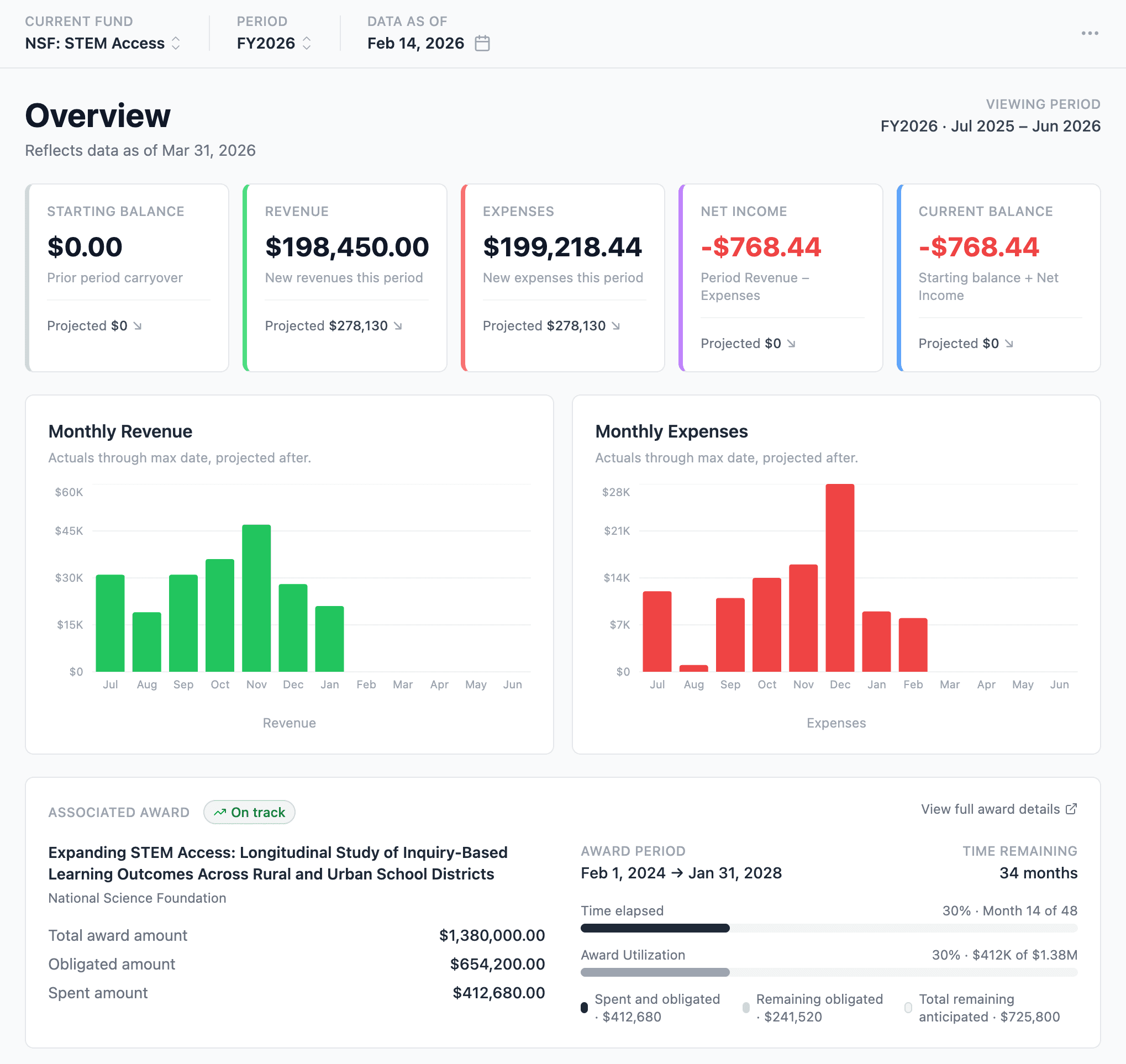Select the Revenue tab label under the left chart
Screen dimensions: 1126x1064
[x=290, y=723]
